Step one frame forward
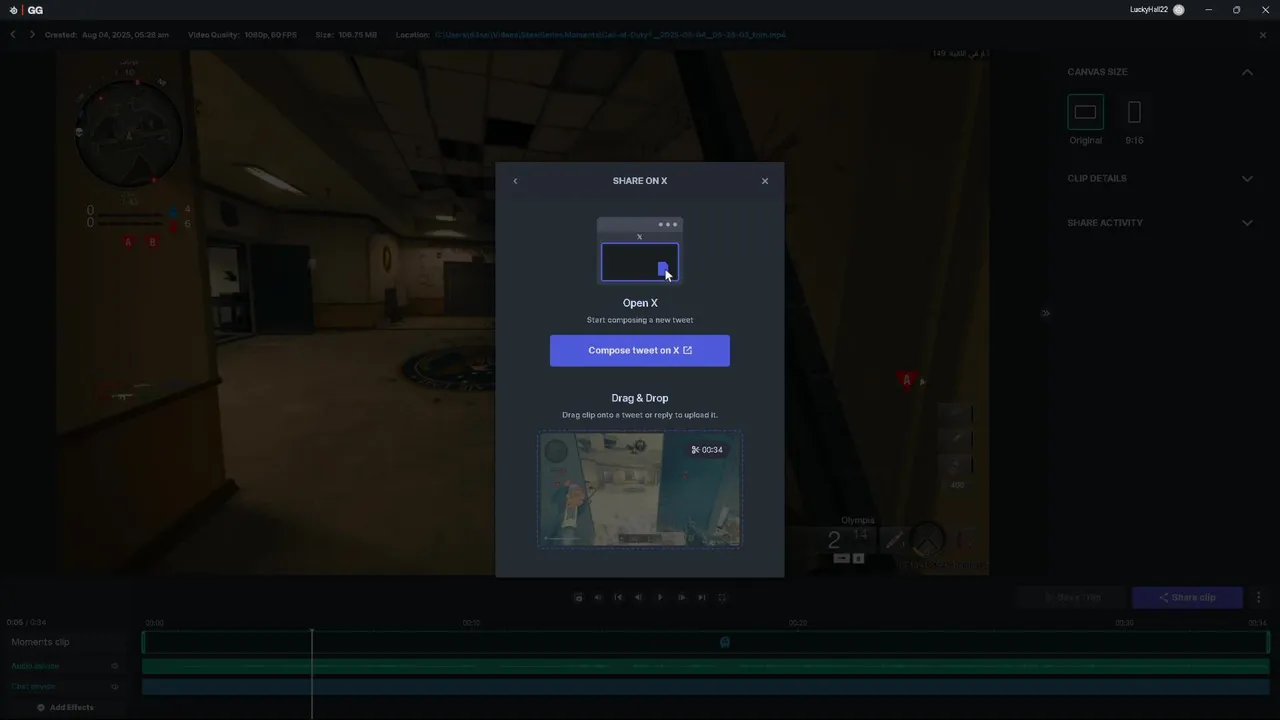The height and width of the screenshot is (720, 1280). tap(681, 597)
